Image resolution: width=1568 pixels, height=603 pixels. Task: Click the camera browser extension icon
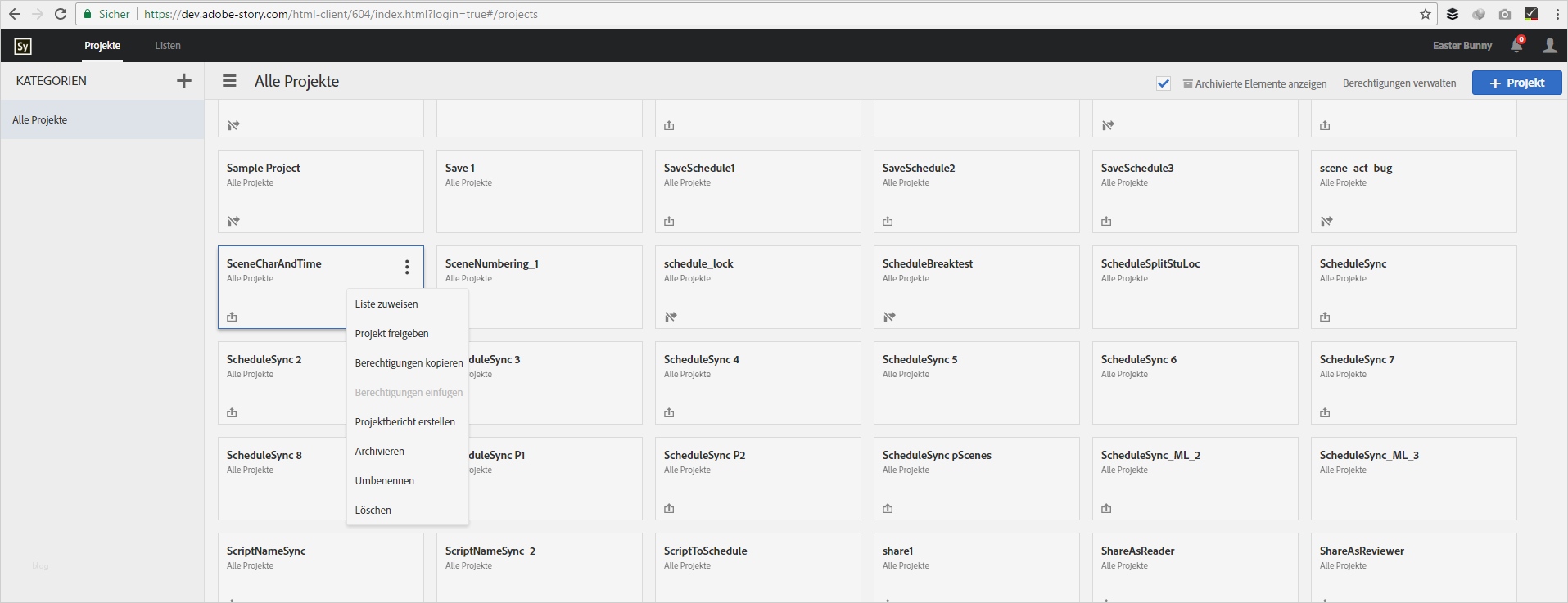(1505, 14)
